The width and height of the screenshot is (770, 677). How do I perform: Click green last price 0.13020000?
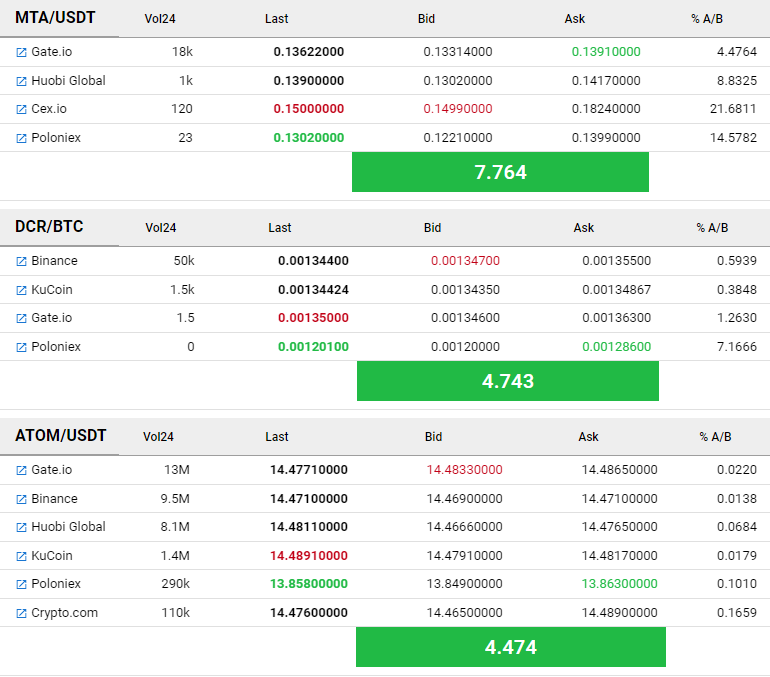click(x=309, y=137)
